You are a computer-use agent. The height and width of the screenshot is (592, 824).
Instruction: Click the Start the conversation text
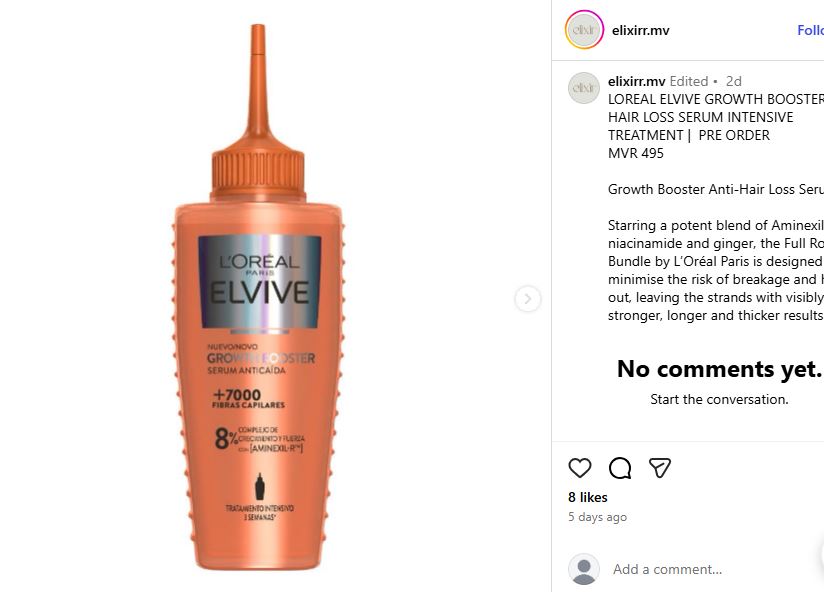(719, 399)
